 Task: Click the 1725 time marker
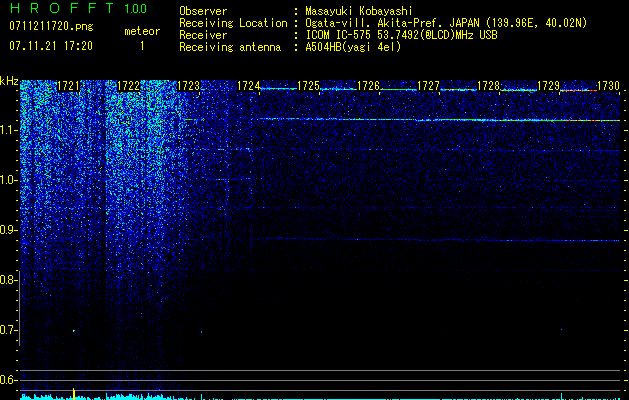pos(308,86)
